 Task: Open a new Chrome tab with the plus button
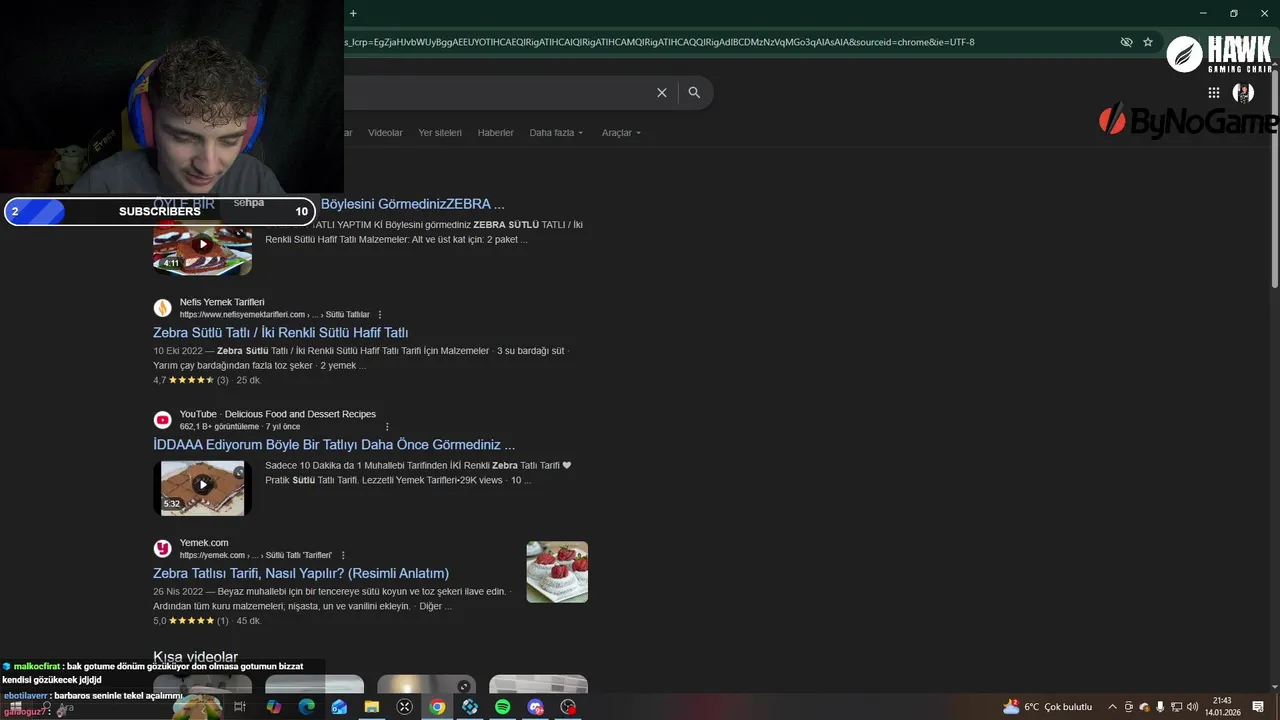353,13
